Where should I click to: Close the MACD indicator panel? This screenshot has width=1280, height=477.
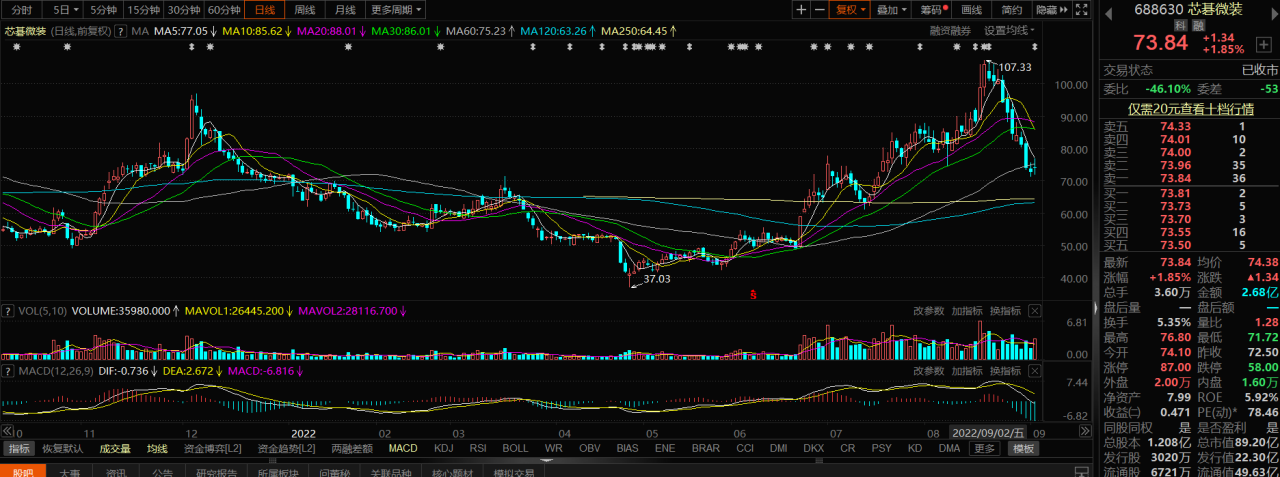coord(1035,371)
